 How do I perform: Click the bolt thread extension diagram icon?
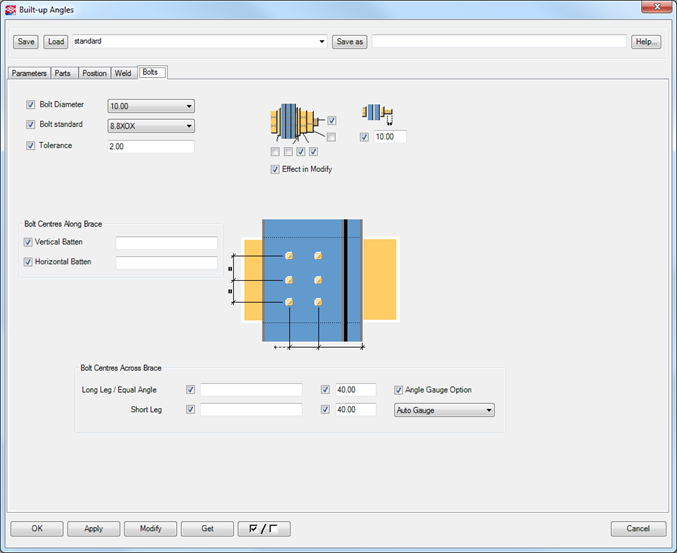click(x=376, y=113)
